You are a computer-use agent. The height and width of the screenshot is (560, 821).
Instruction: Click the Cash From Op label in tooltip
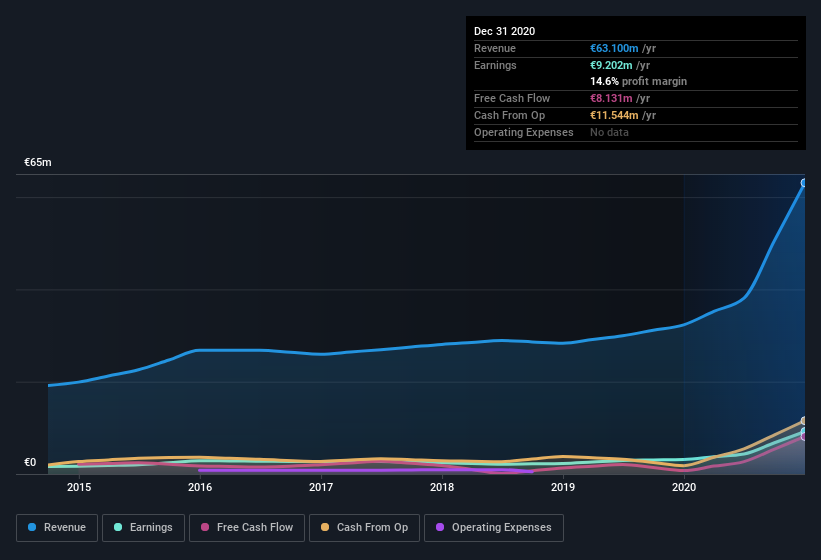tap(509, 115)
